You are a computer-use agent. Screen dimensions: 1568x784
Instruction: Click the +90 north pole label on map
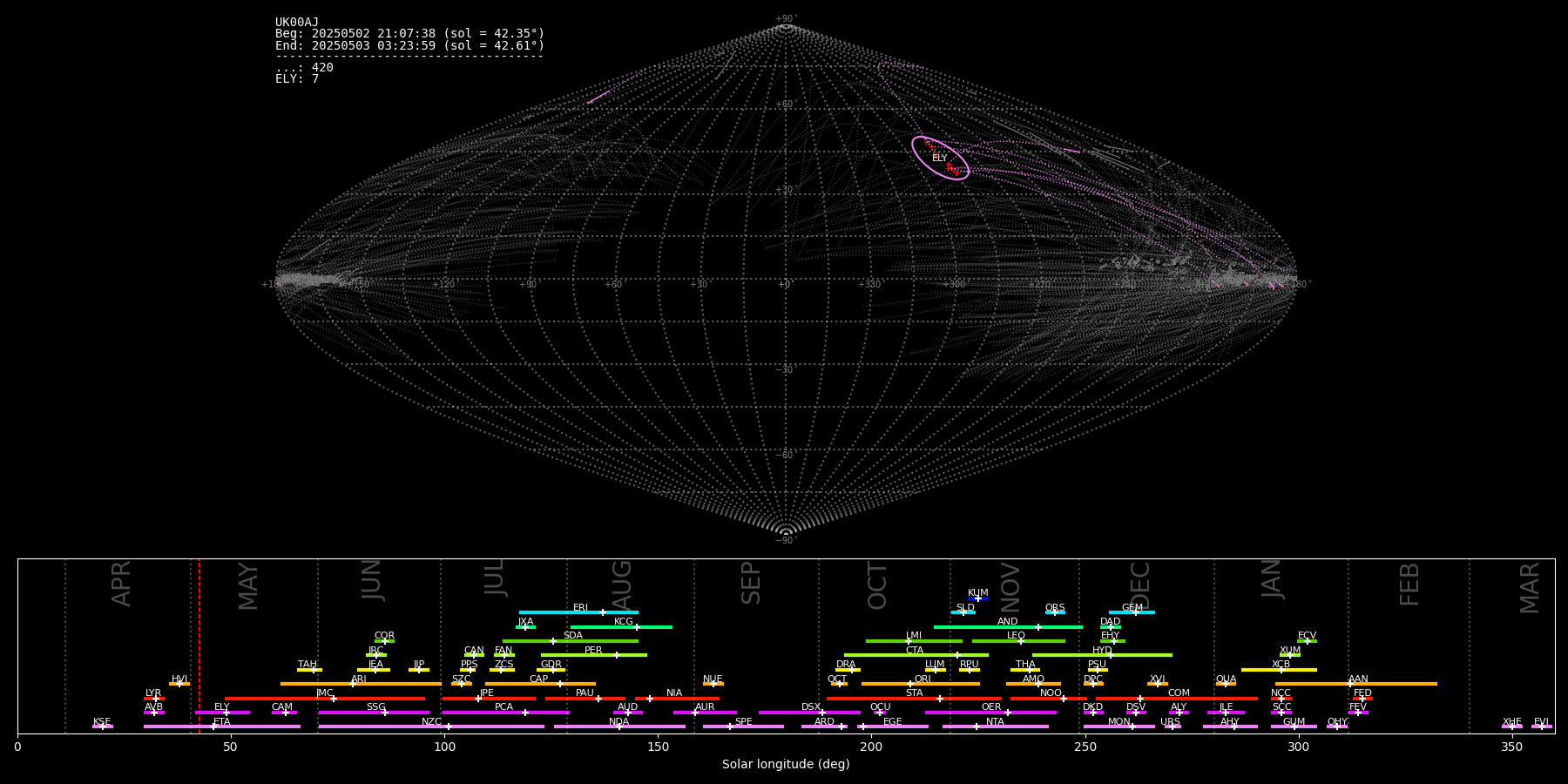pos(785,18)
